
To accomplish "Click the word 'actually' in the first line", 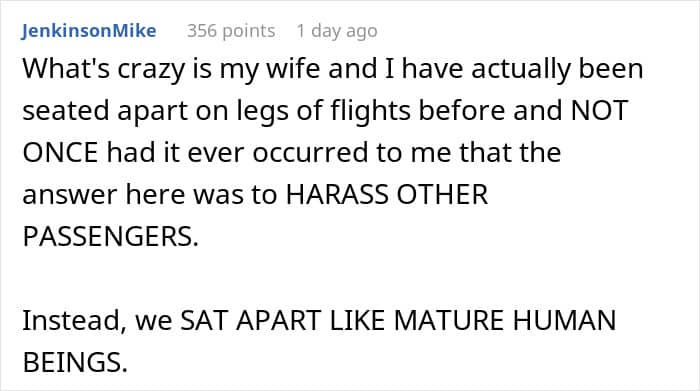I will (521, 71).
